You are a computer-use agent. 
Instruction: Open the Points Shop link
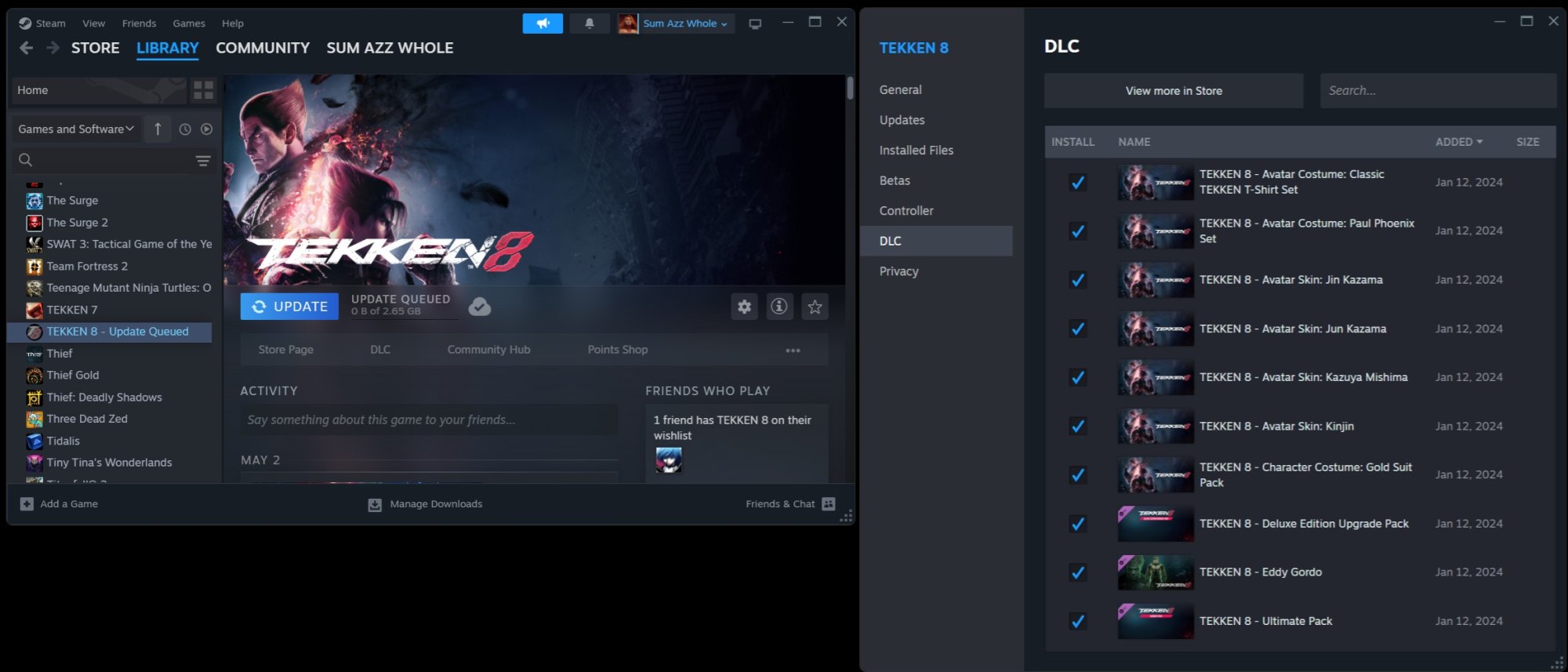(x=618, y=350)
